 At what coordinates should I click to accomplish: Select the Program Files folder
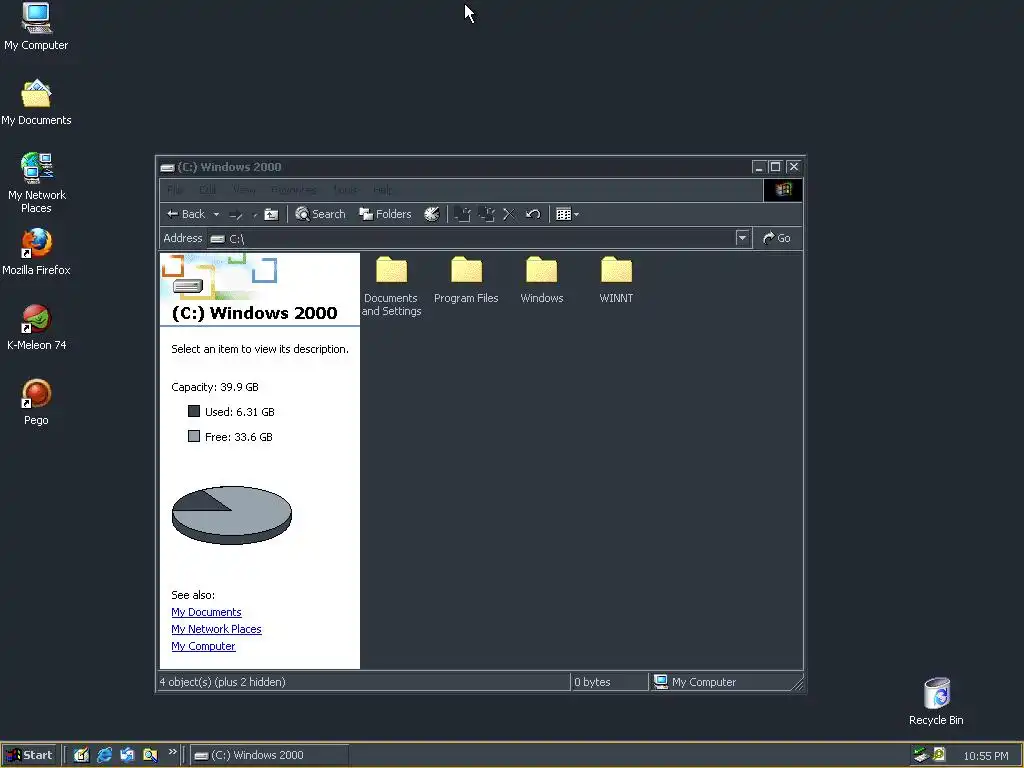pos(466,281)
